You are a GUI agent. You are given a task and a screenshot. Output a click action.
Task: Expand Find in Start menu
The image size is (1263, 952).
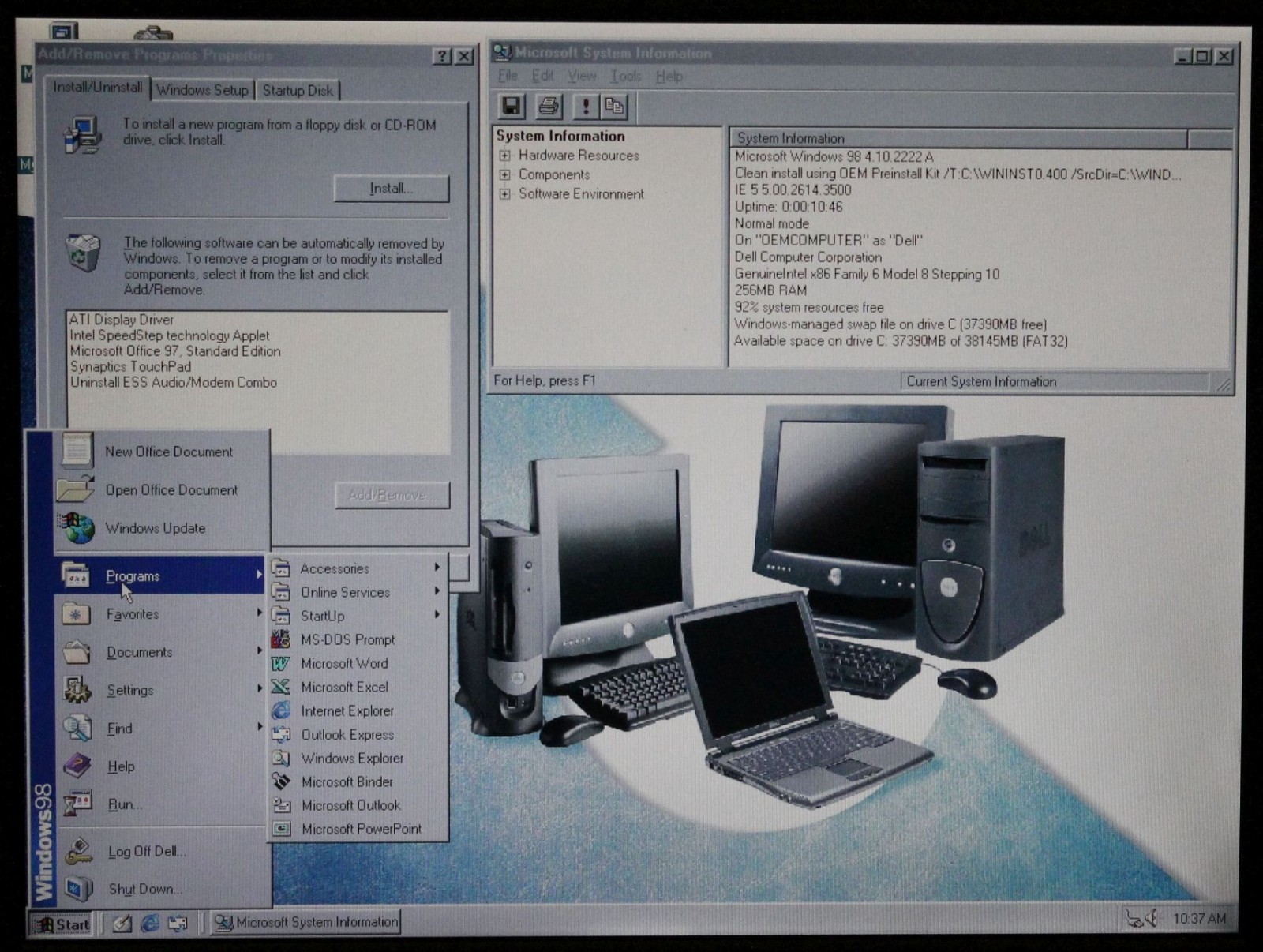162,728
